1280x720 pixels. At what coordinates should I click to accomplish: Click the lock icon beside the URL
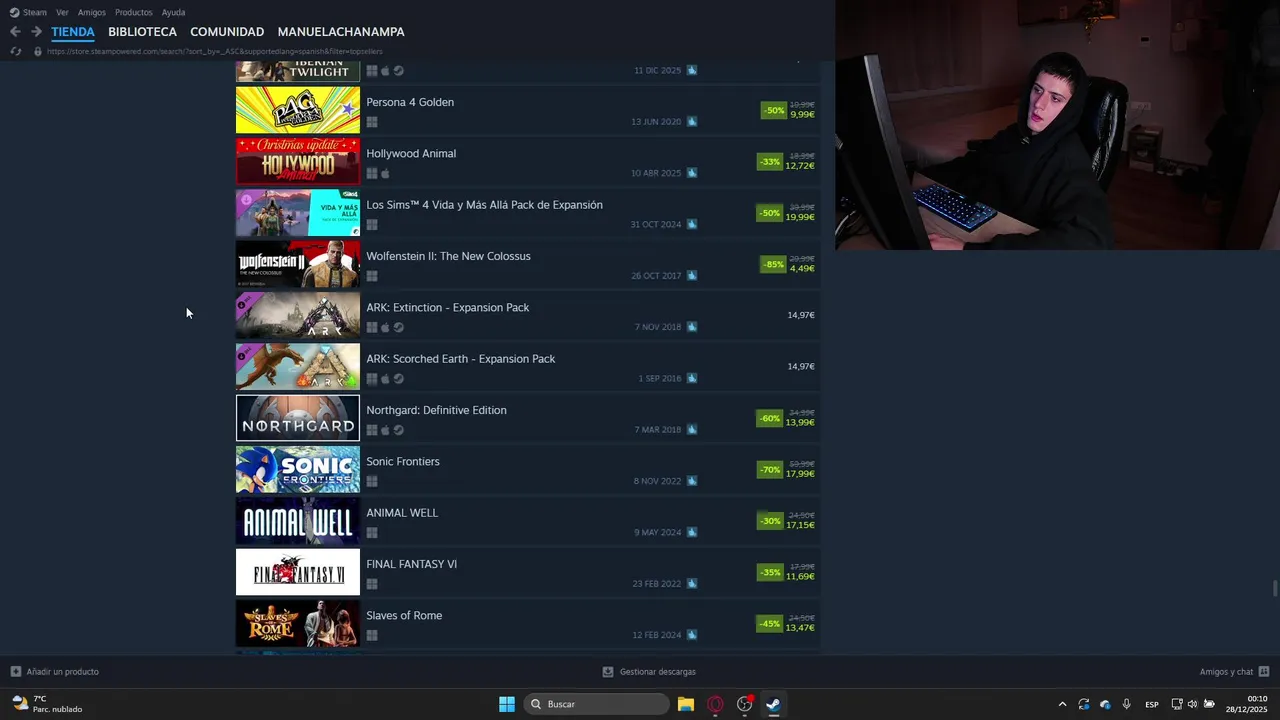pos(38,51)
